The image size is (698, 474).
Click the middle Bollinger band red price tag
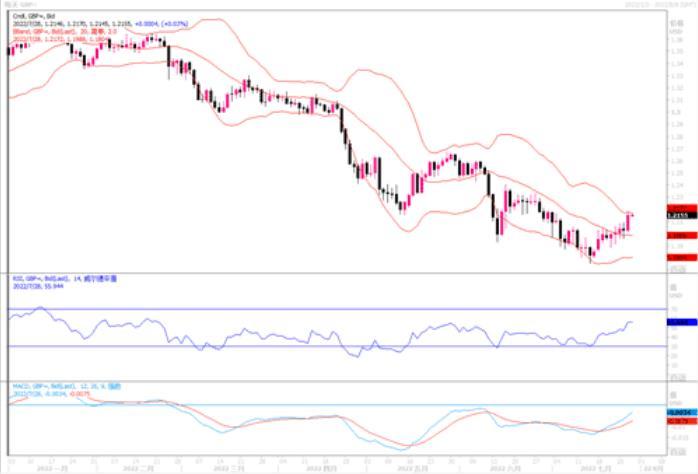682,235
